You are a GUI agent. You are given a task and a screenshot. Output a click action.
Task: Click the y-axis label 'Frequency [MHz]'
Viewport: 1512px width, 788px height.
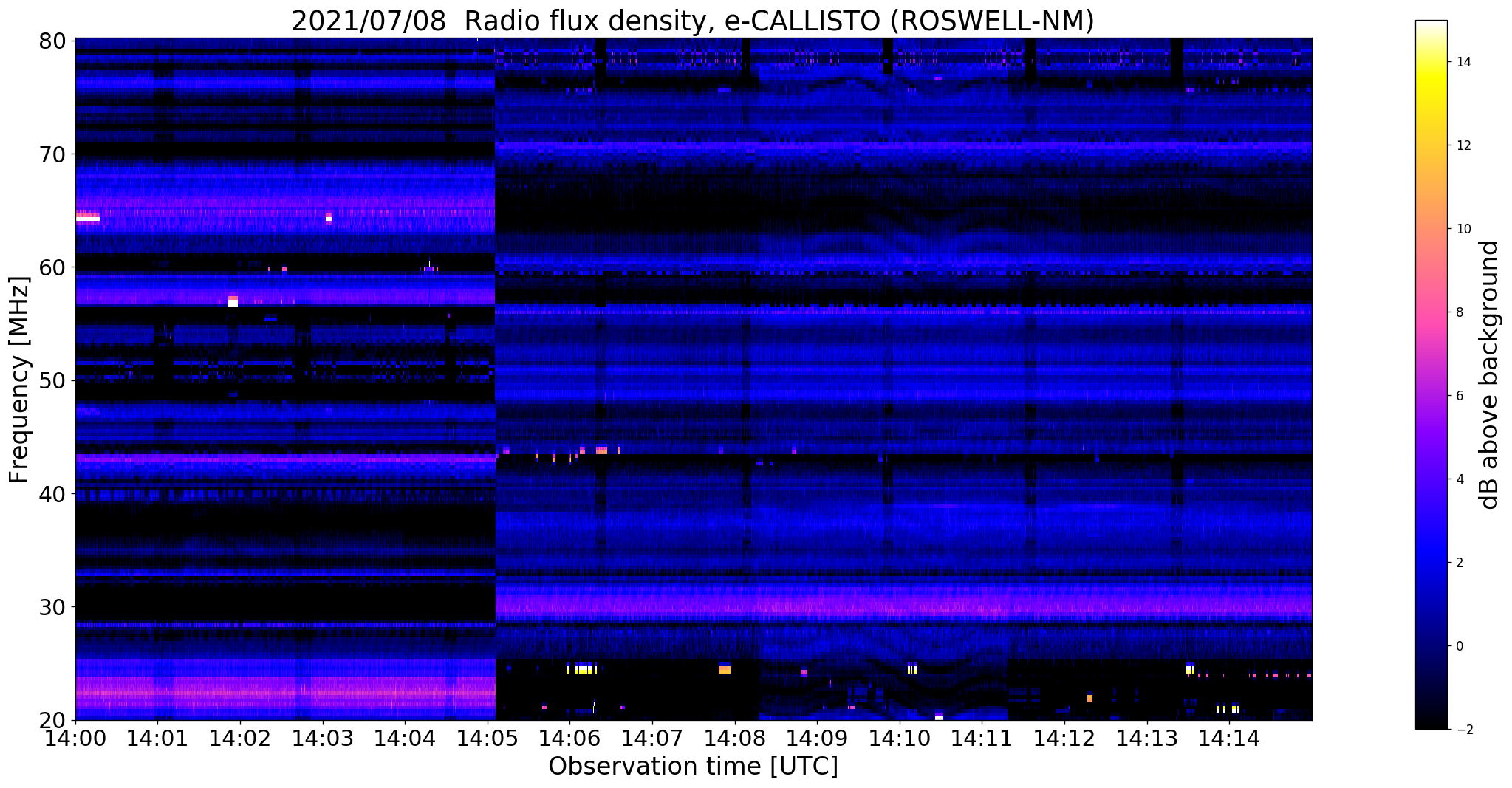pos(20,380)
